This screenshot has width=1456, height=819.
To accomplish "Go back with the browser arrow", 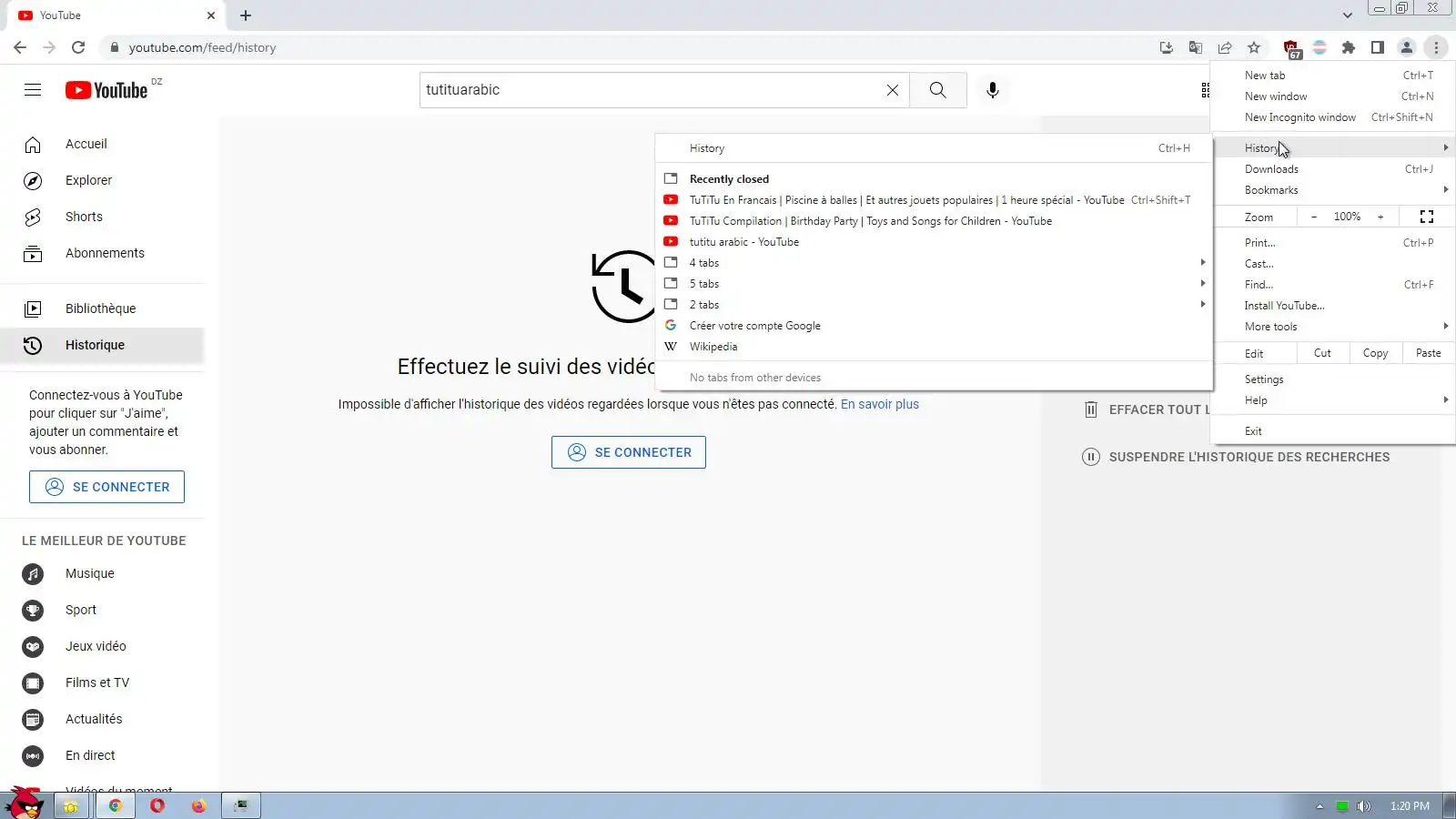I will click(x=20, y=47).
